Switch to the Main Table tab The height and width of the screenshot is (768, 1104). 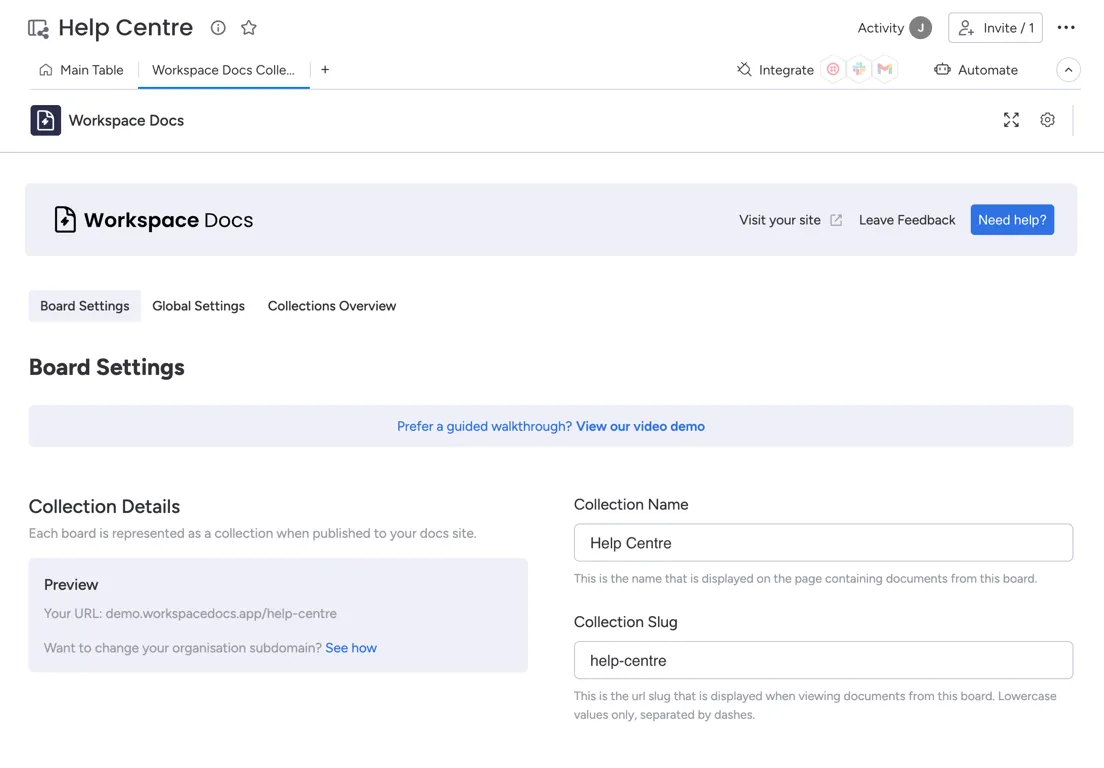click(x=81, y=70)
